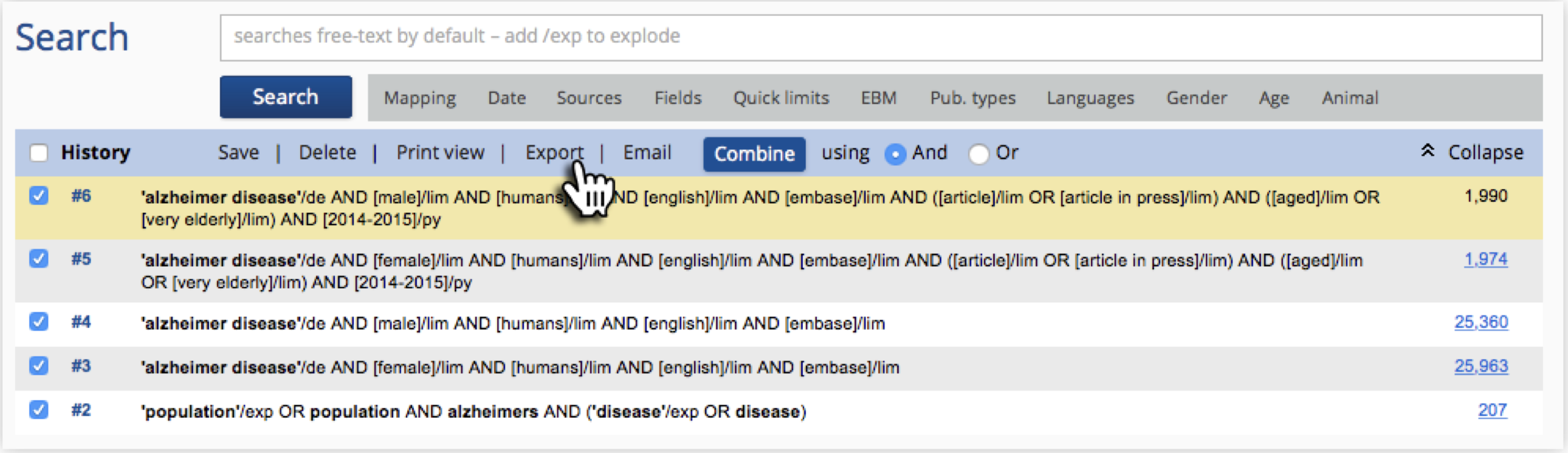
Task: Click Print view in the history toolbar
Action: click(440, 152)
